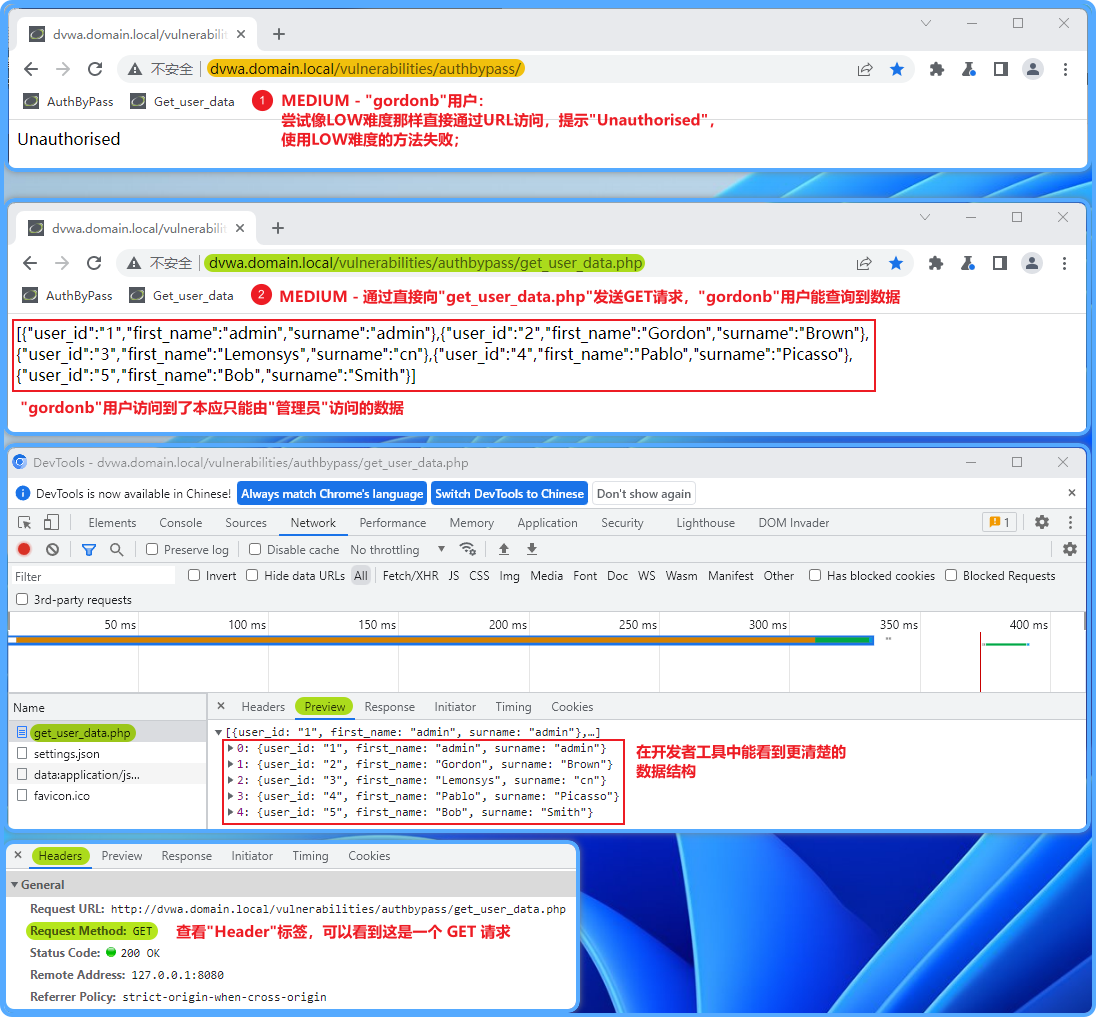Screen dimensions: 1096x1017
Task: Select the inspect element picker icon
Action: (24, 522)
